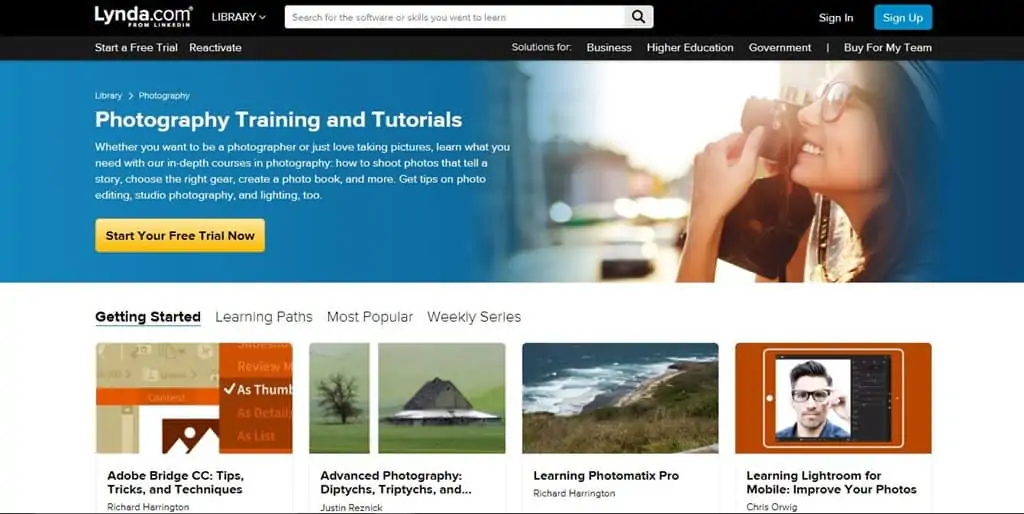
Task: Focus the course search input field
Action: [x=455, y=17]
